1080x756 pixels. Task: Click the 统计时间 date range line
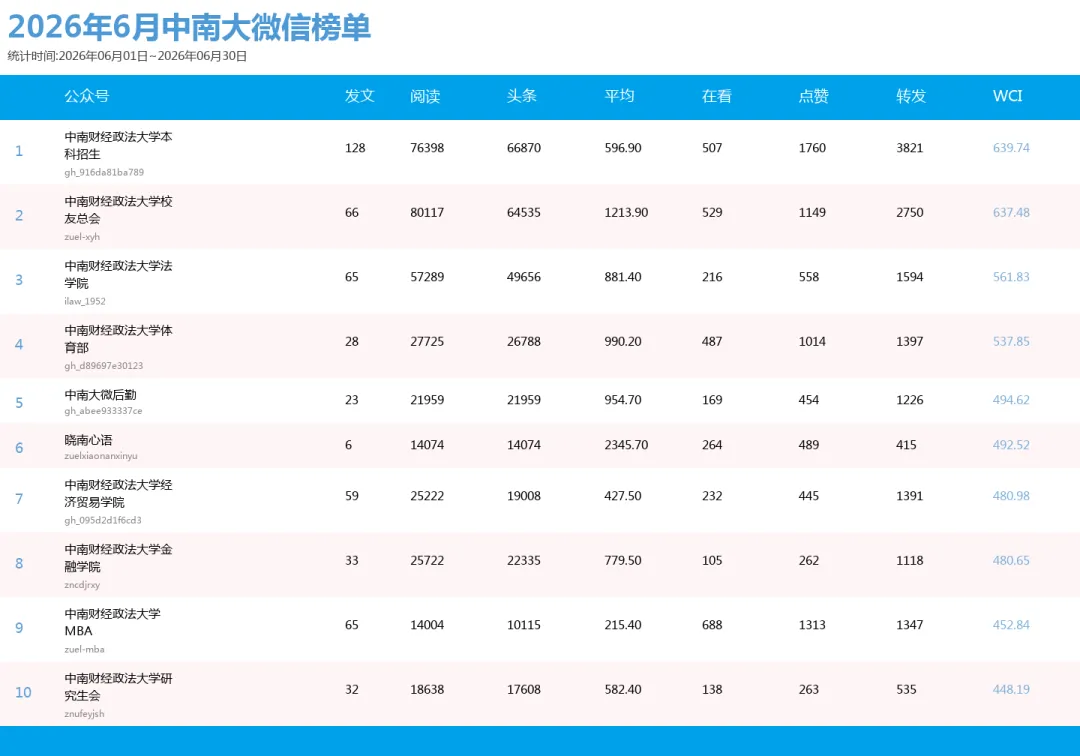127,56
